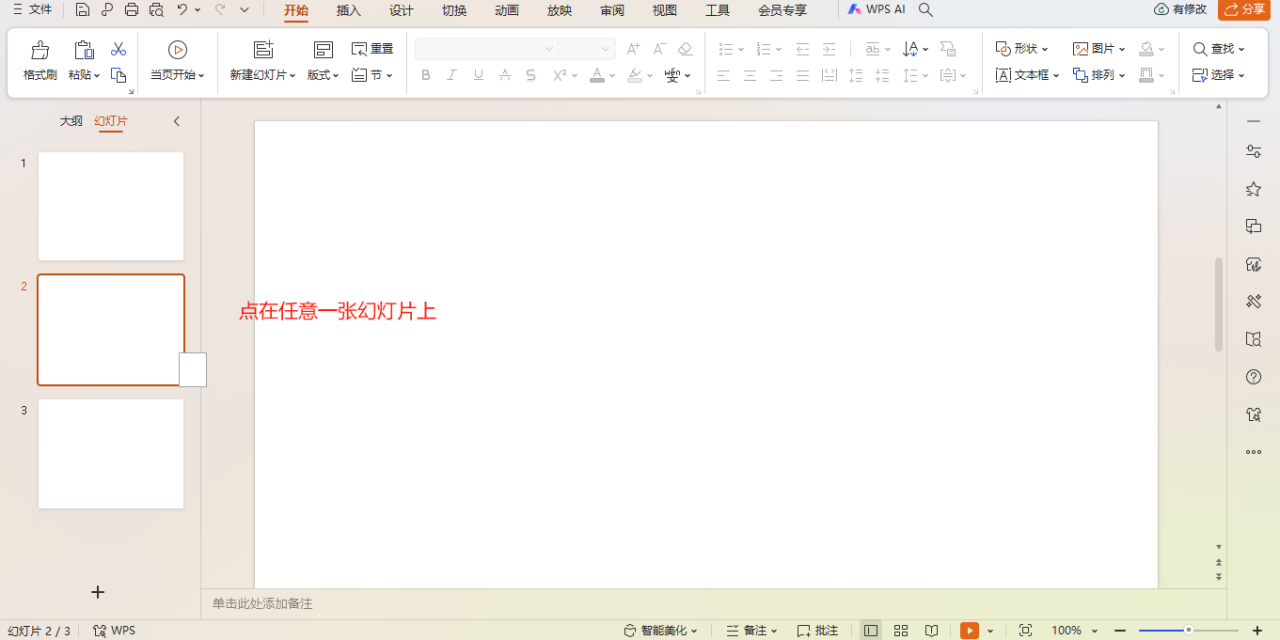Click the 分享 (Share) button
The height and width of the screenshot is (640, 1280).
(1245, 10)
